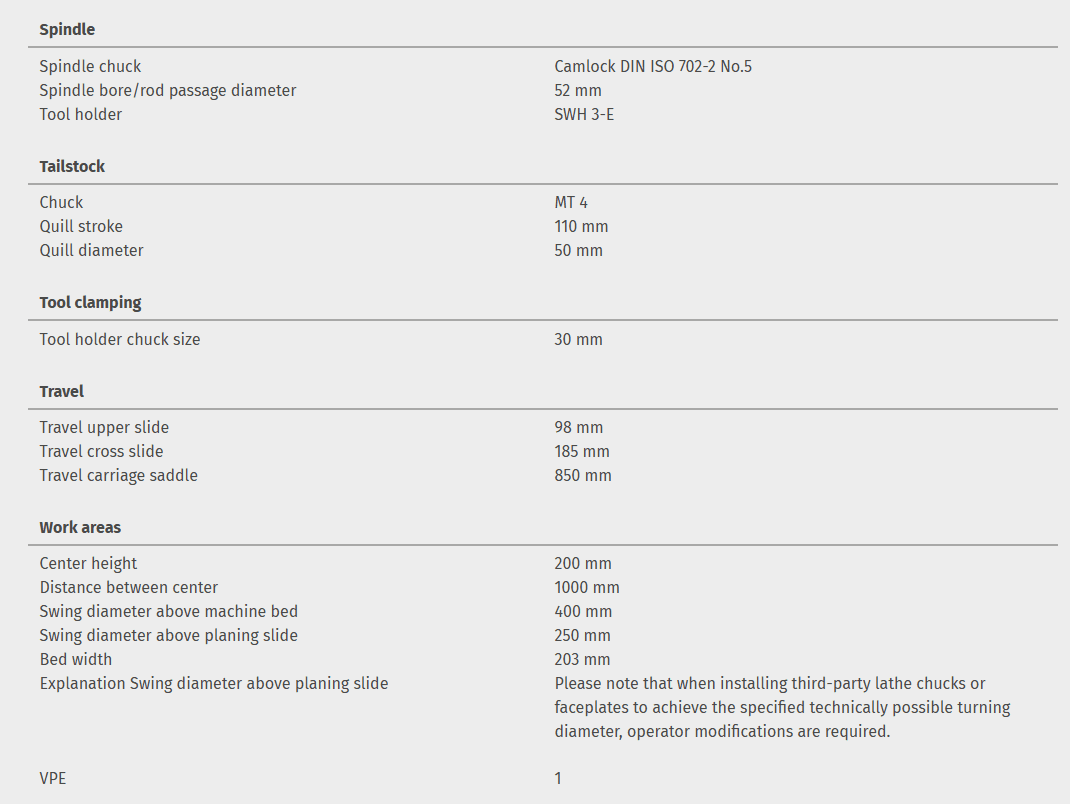
Task: Click the Bed width label
Action: coord(76,660)
